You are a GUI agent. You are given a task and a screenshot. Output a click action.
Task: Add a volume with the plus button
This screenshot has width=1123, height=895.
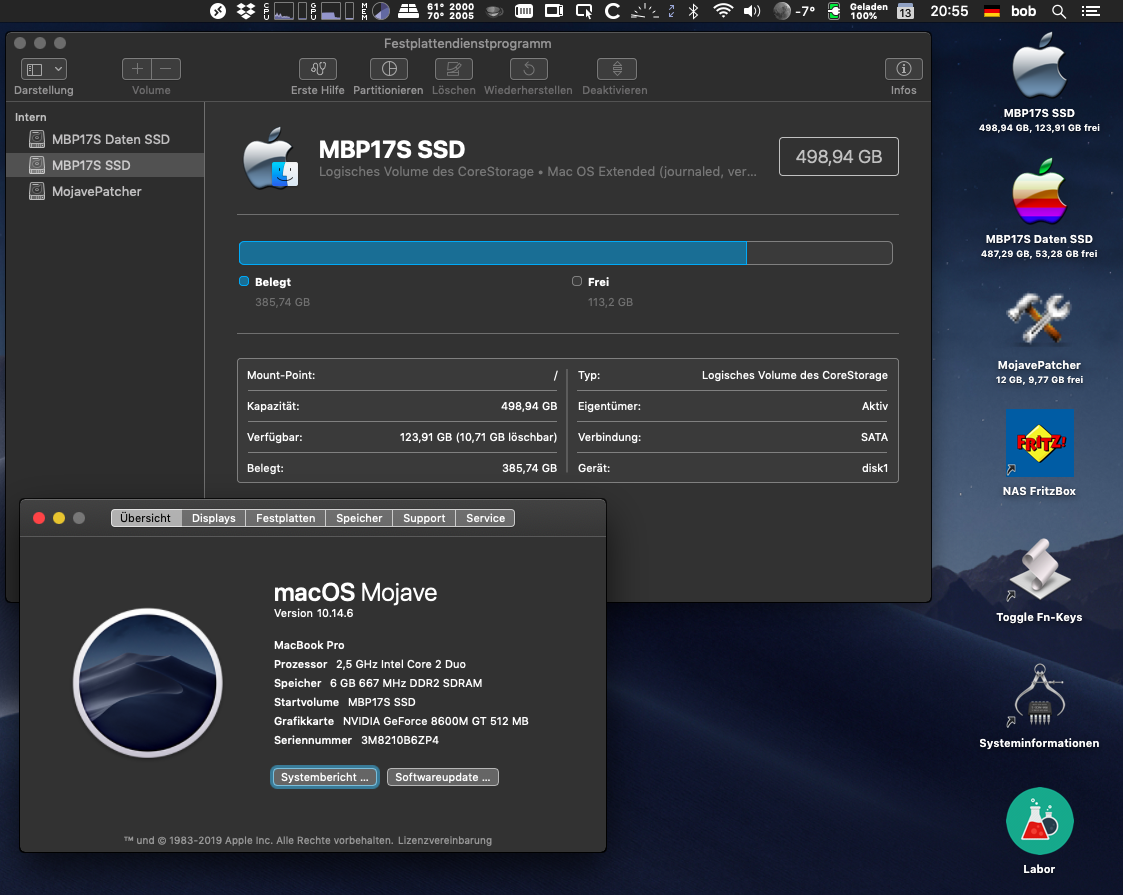137,69
